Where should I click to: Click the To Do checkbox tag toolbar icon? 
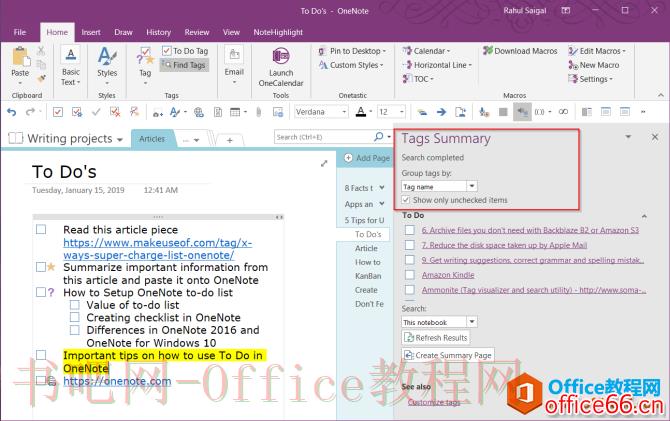click(x=58, y=112)
